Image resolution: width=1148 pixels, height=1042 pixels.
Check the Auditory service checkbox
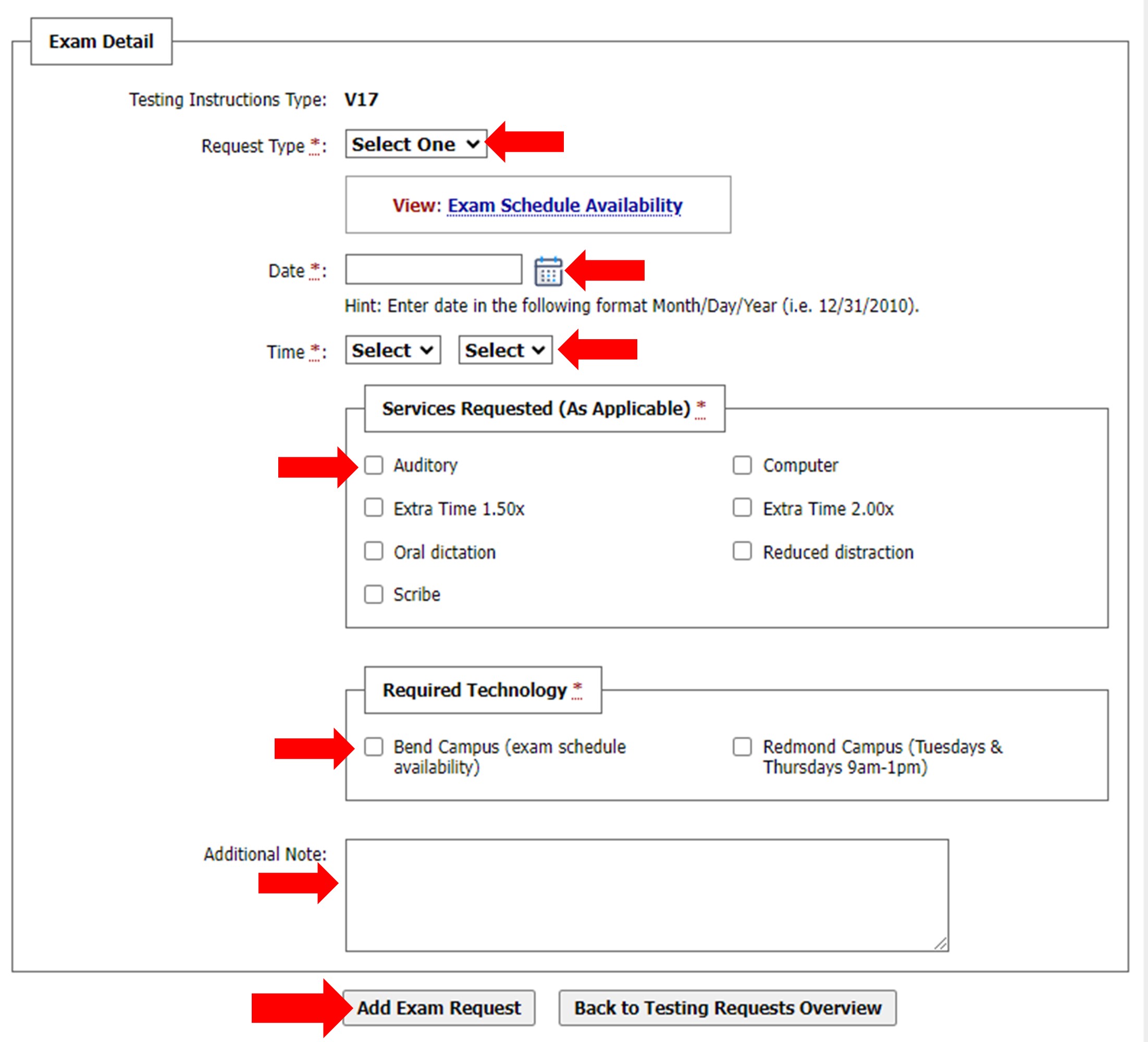(374, 465)
